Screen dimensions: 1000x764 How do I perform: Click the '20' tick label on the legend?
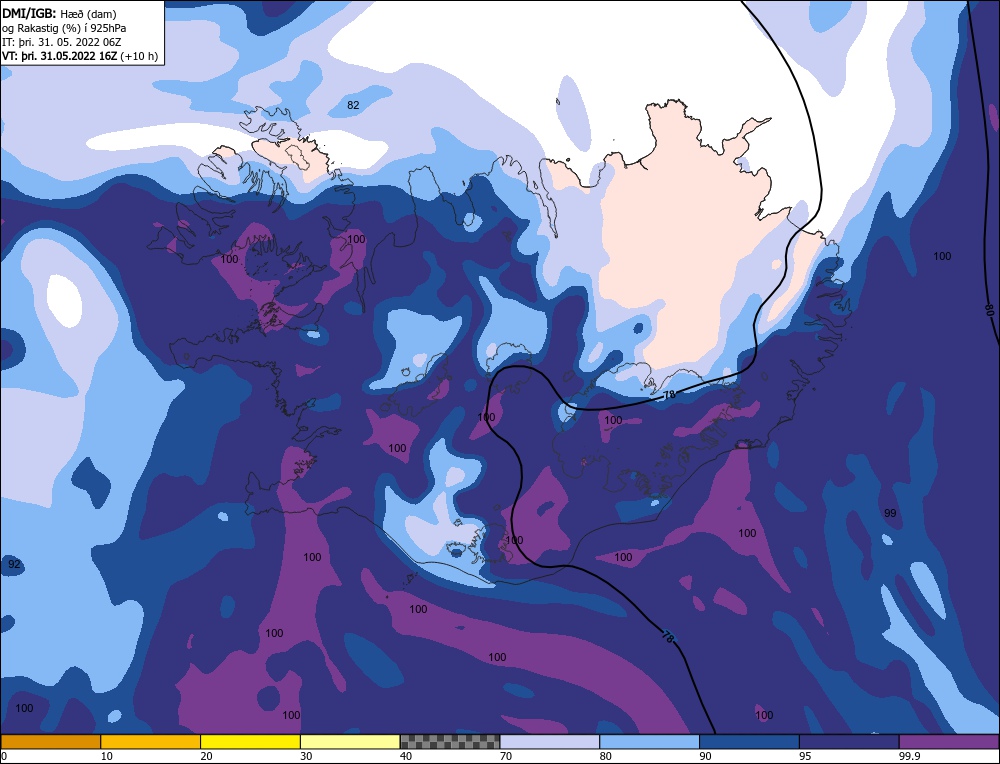(x=206, y=756)
